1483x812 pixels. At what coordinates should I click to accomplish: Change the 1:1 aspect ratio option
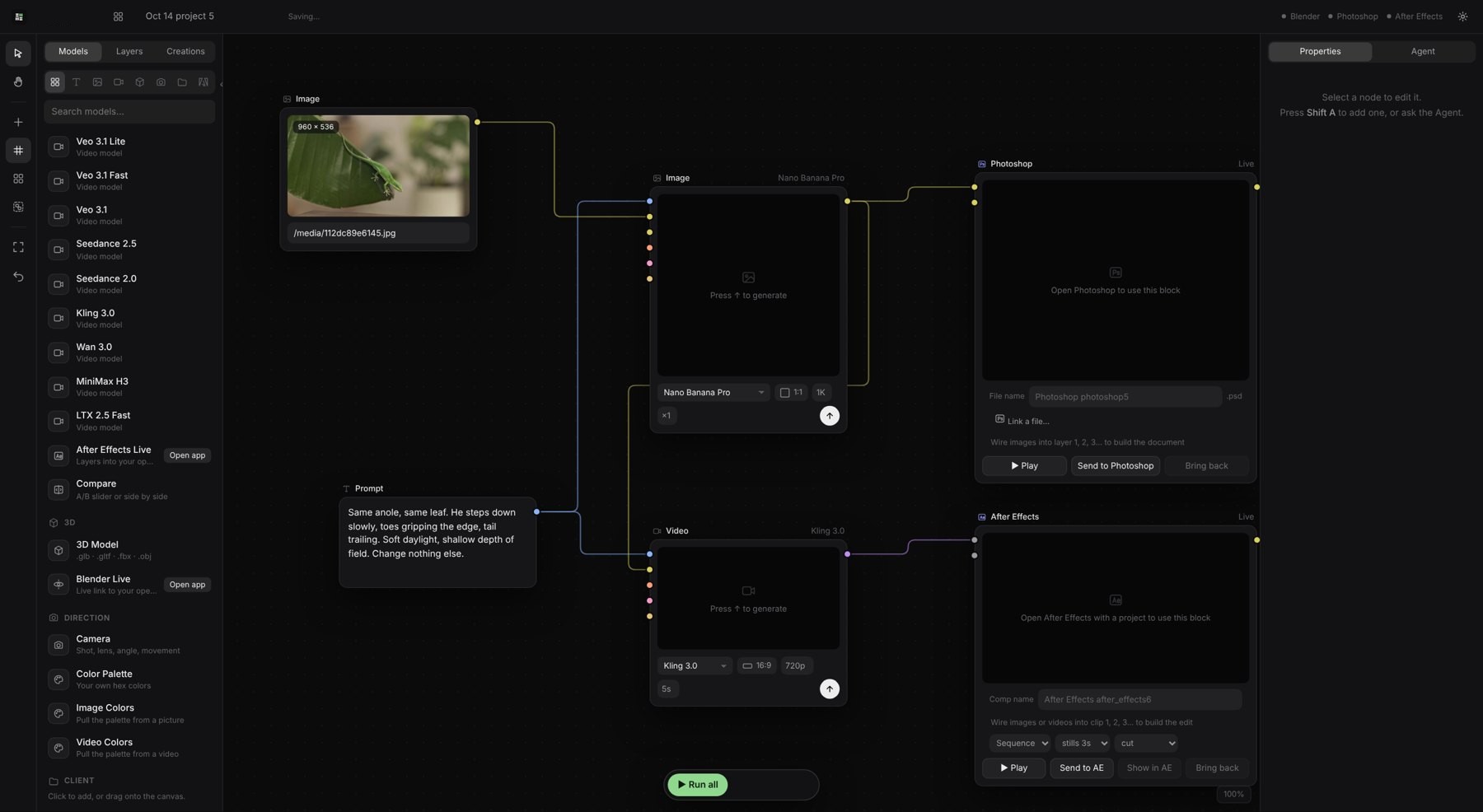(x=791, y=393)
